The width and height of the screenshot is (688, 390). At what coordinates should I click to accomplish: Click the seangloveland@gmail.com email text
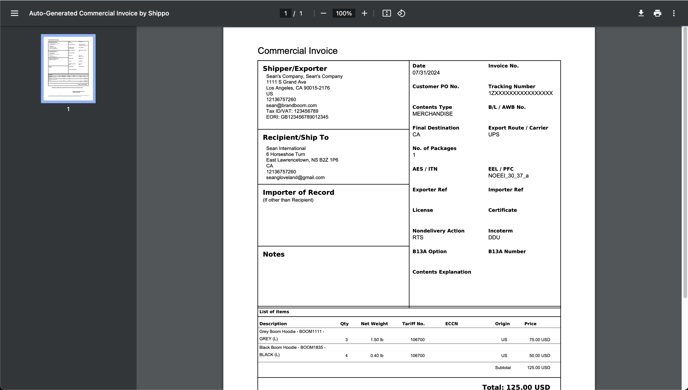click(295, 178)
